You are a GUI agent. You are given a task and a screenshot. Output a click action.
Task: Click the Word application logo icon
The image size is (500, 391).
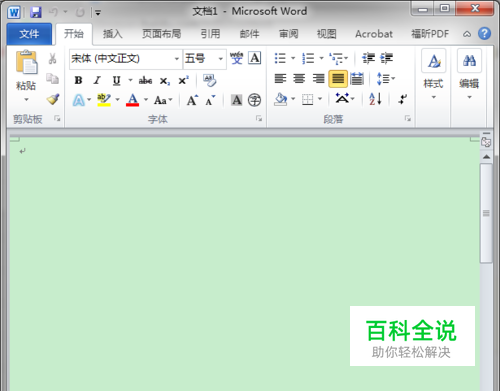tap(14, 13)
